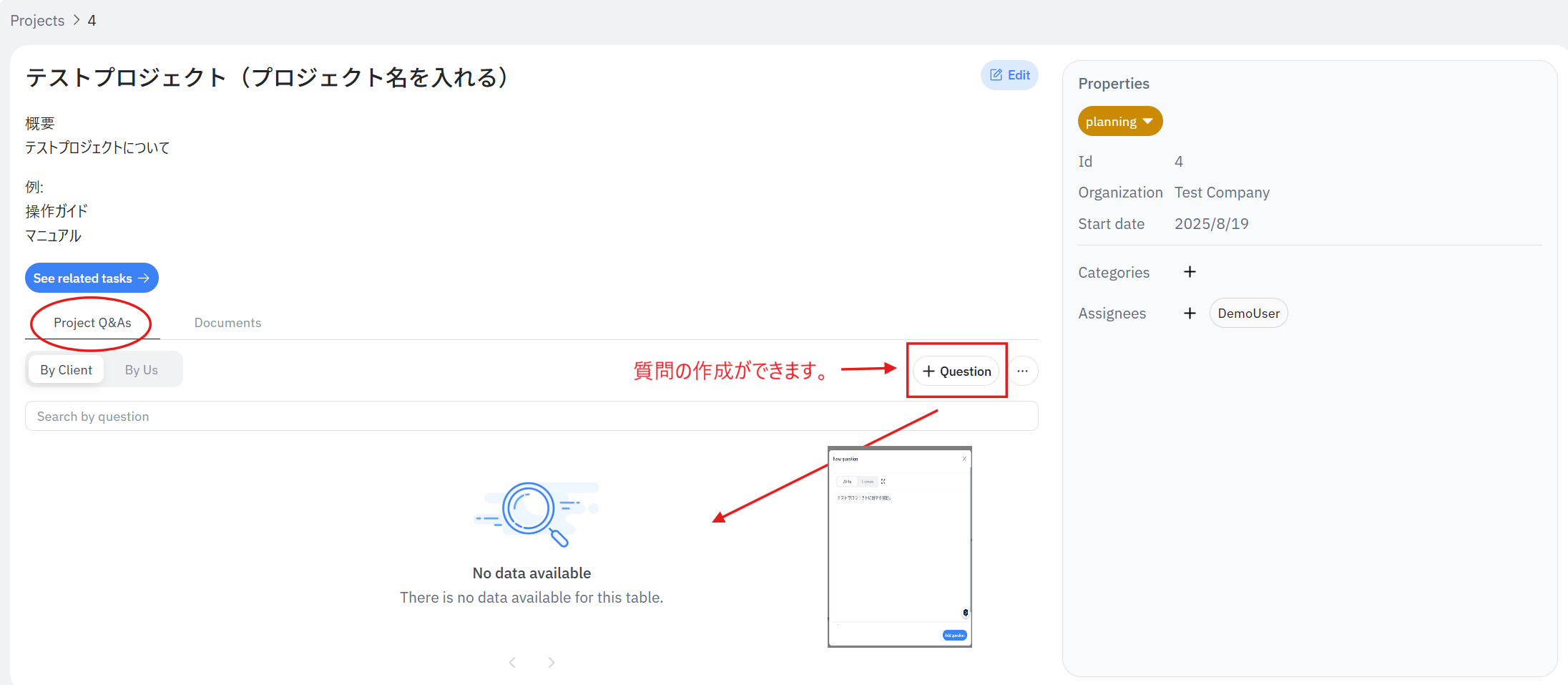
Task: Click the DemoUser assignee chip
Action: (x=1248, y=314)
